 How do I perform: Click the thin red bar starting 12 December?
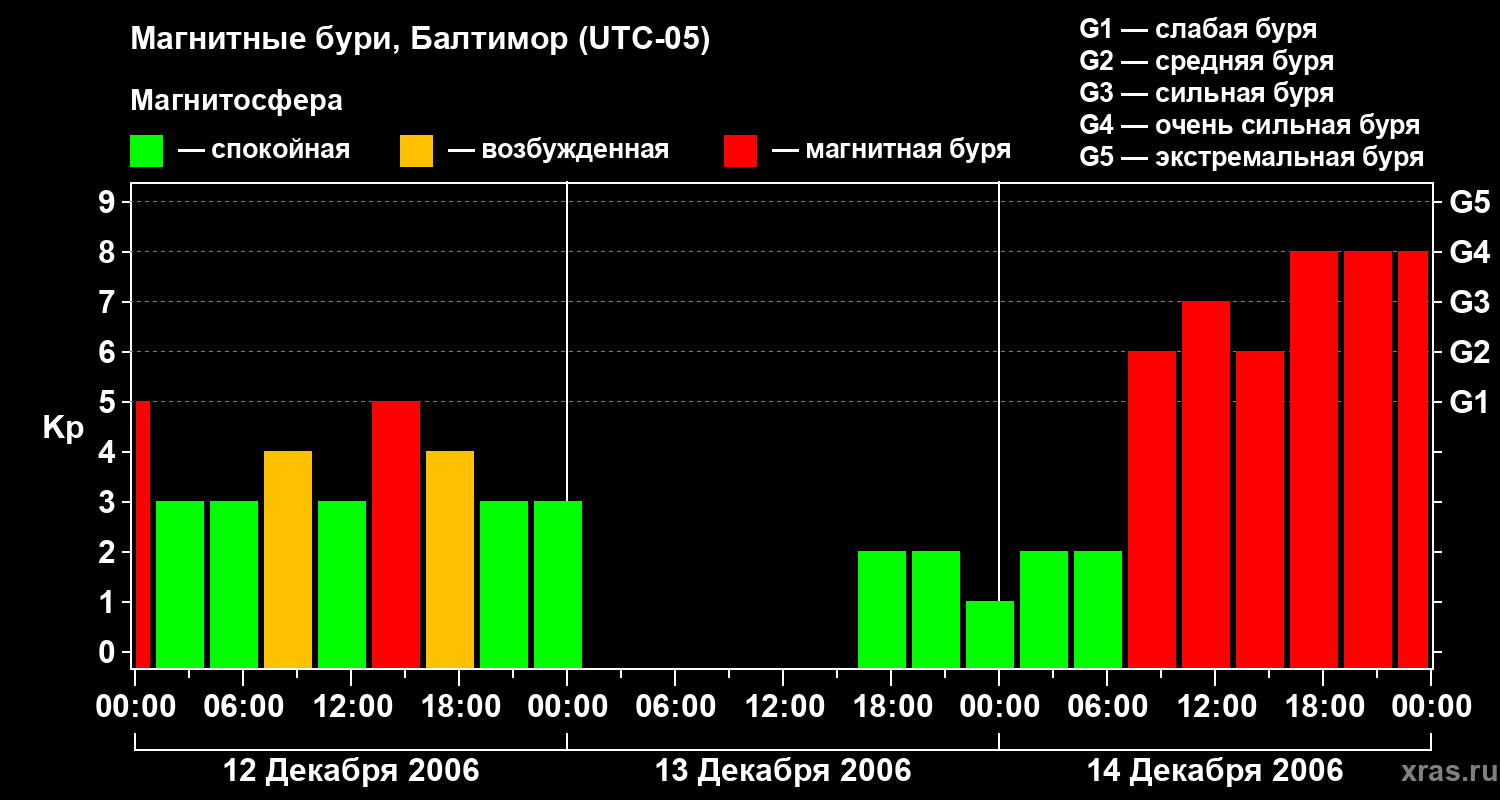click(x=142, y=534)
